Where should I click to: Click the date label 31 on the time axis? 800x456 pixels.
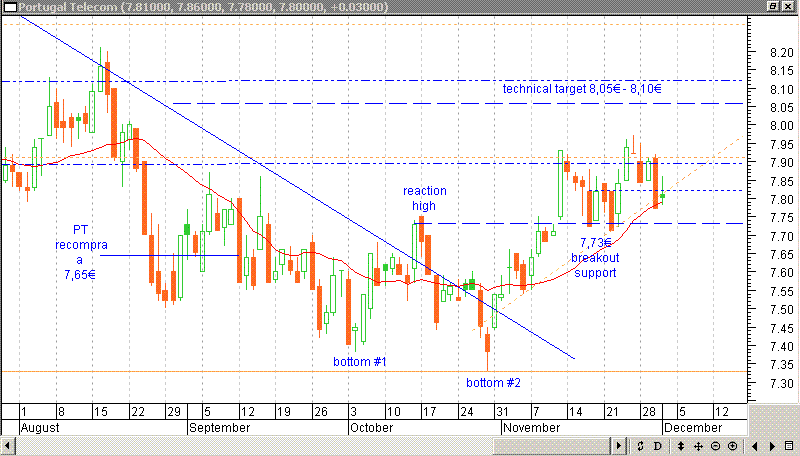502,412
